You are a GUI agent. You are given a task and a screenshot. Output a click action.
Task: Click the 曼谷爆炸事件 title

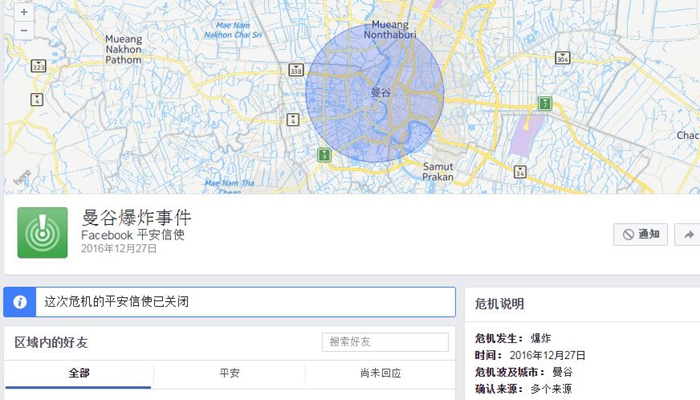point(136,218)
